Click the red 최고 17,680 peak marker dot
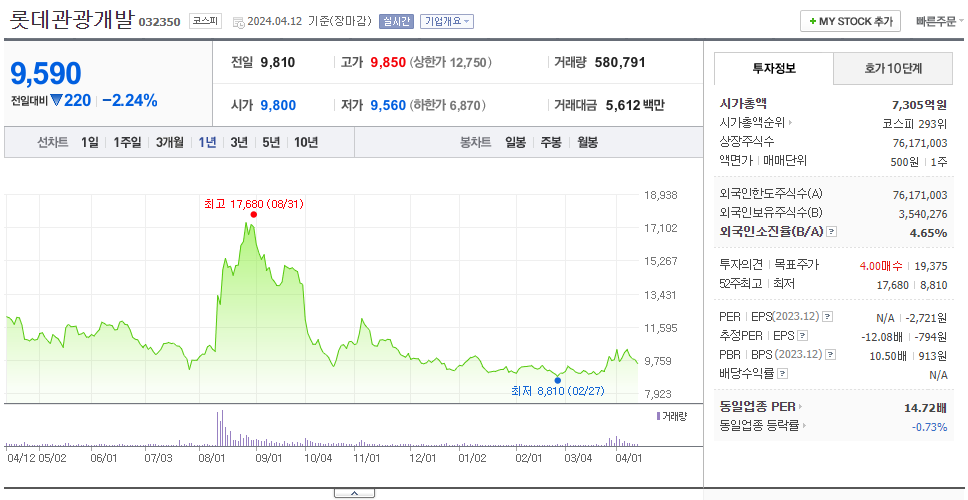This screenshot has height=500, width=968. click(253, 215)
